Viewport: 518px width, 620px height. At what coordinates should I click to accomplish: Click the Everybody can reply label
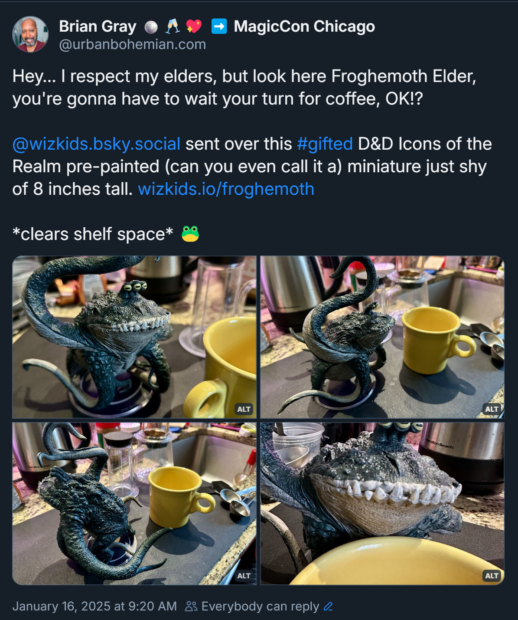(260, 606)
